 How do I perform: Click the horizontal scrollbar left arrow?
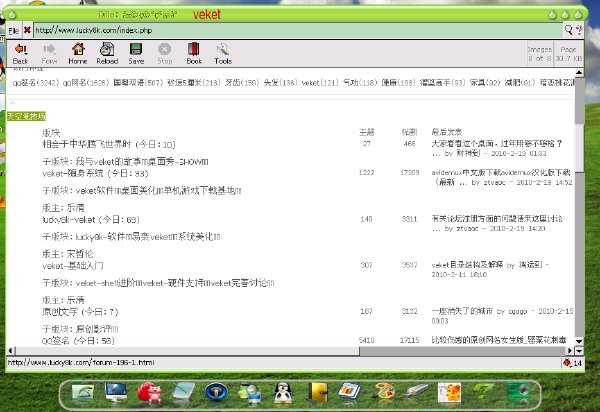click(x=11, y=350)
